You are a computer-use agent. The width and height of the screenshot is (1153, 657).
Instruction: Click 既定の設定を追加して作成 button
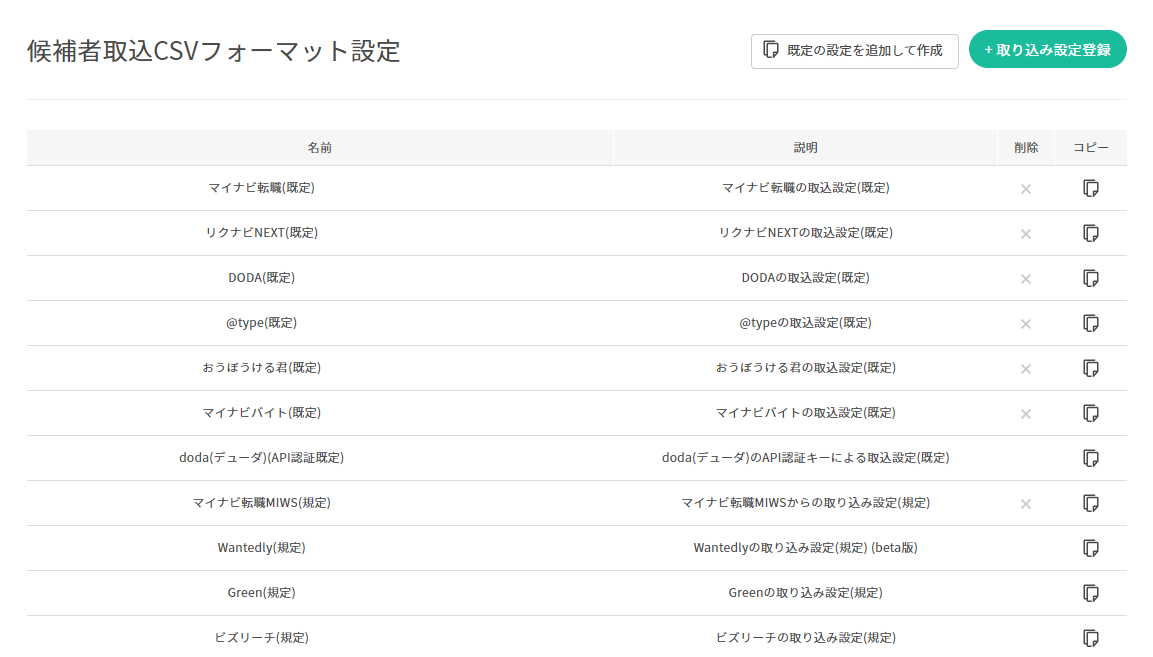click(854, 51)
